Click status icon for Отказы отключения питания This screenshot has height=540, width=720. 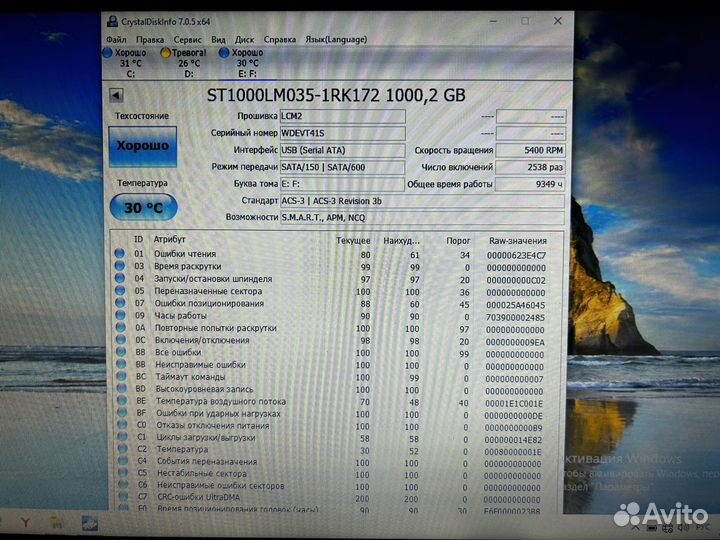click(123, 425)
